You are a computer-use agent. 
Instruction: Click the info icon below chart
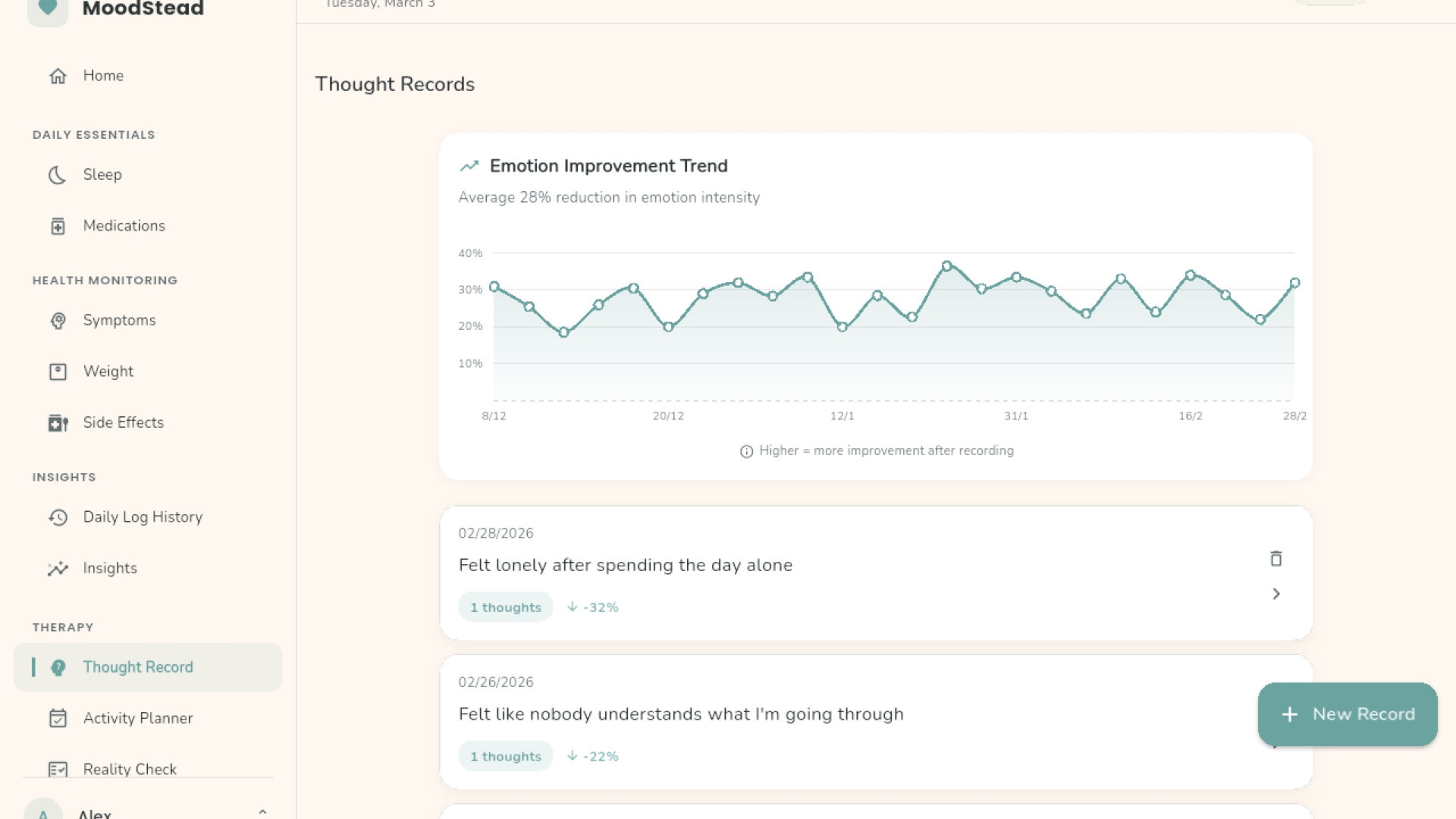pos(746,451)
